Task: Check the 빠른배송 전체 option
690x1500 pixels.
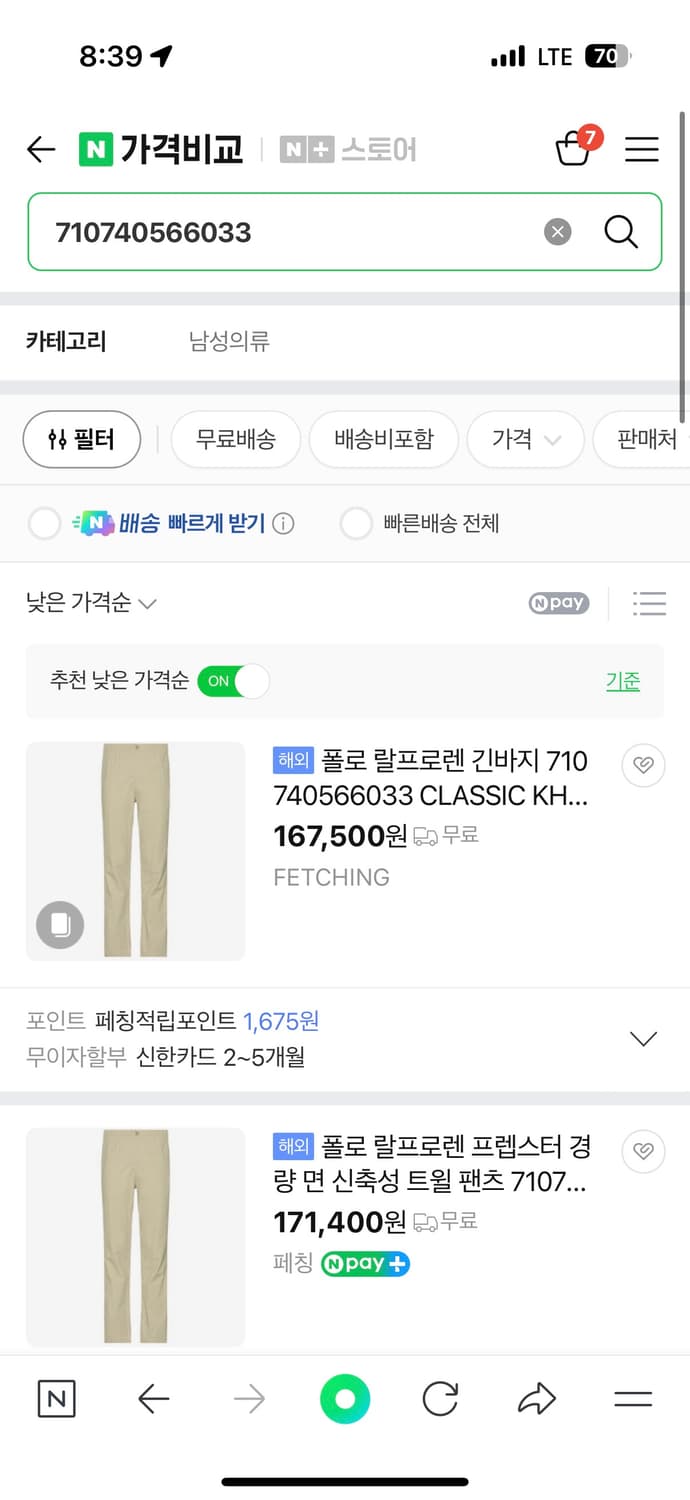Action: tap(357, 523)
